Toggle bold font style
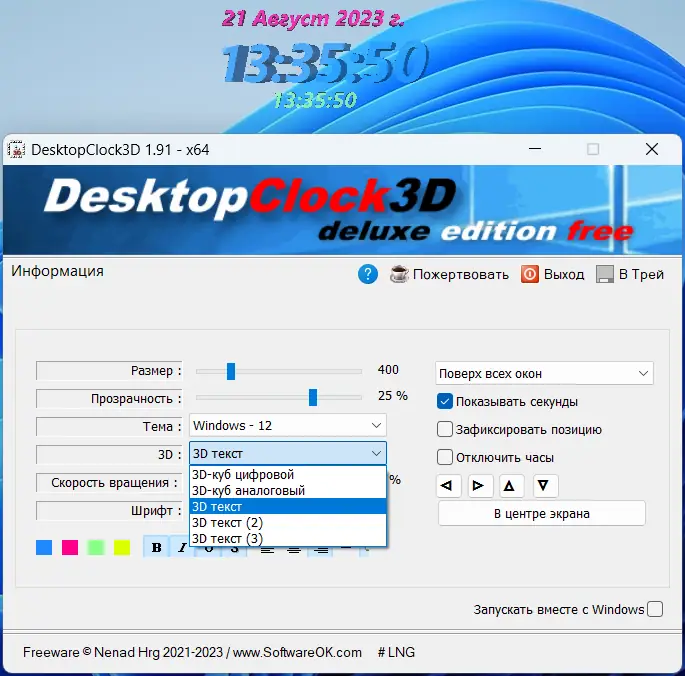685x676 pixels. point(156,547)
